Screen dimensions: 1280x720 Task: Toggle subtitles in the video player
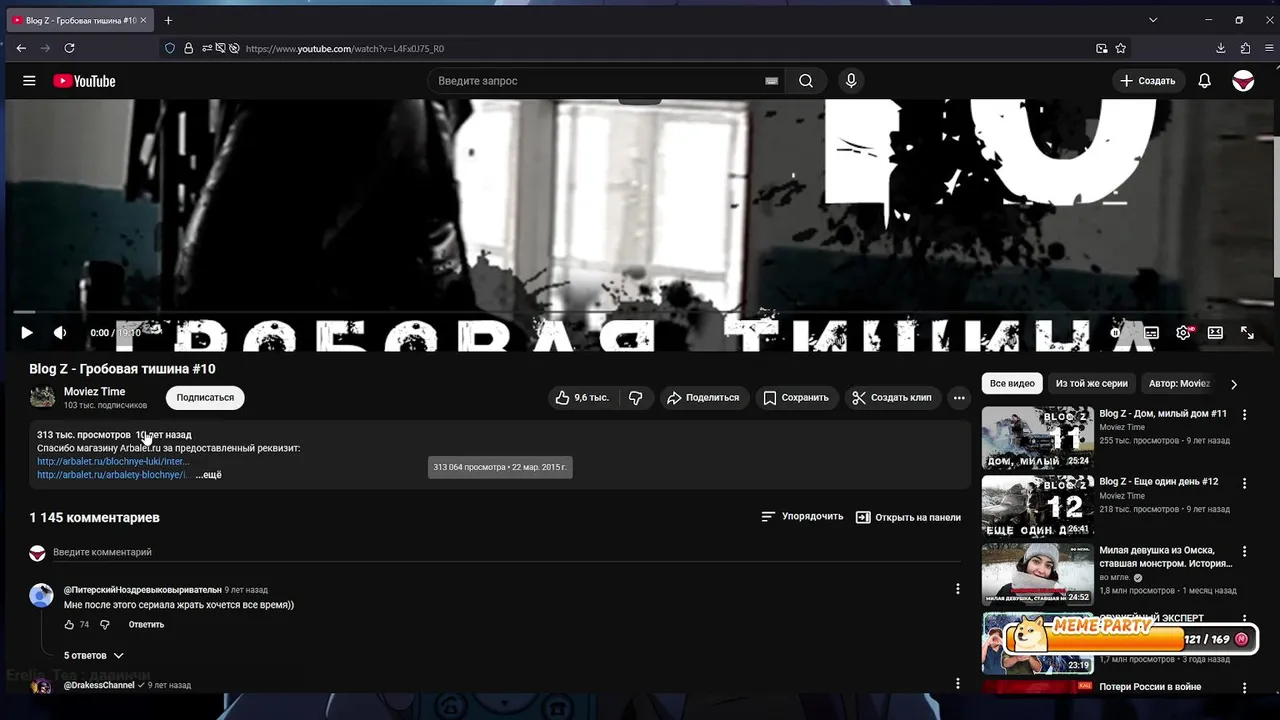(x=1151, y=333)
